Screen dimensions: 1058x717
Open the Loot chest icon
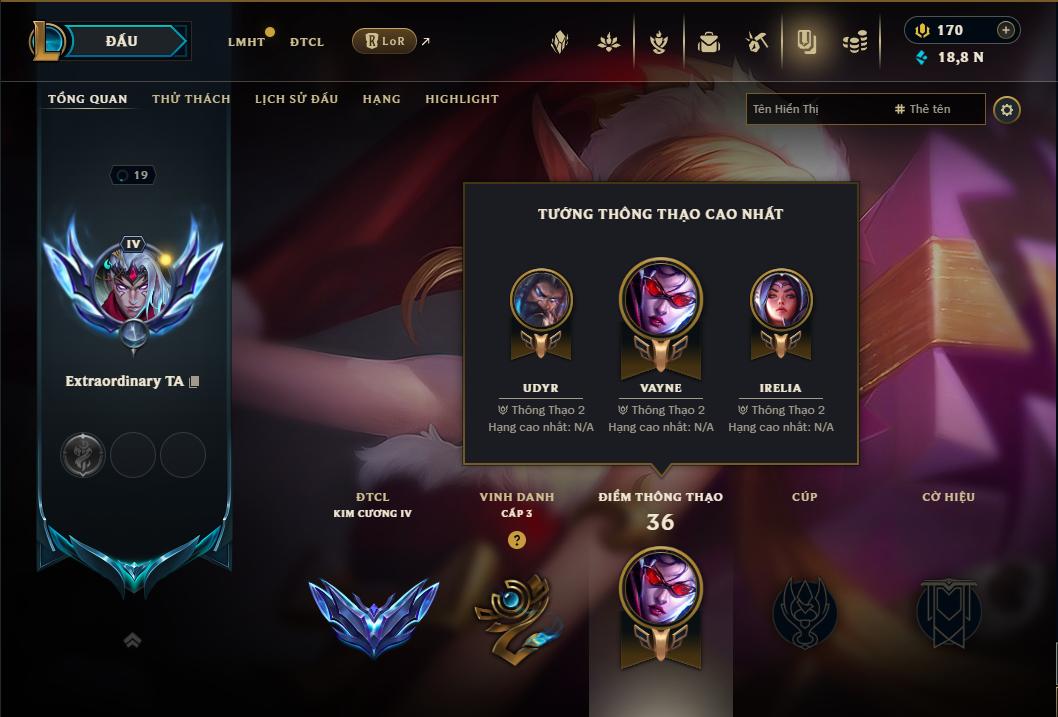tap(708, 42)
